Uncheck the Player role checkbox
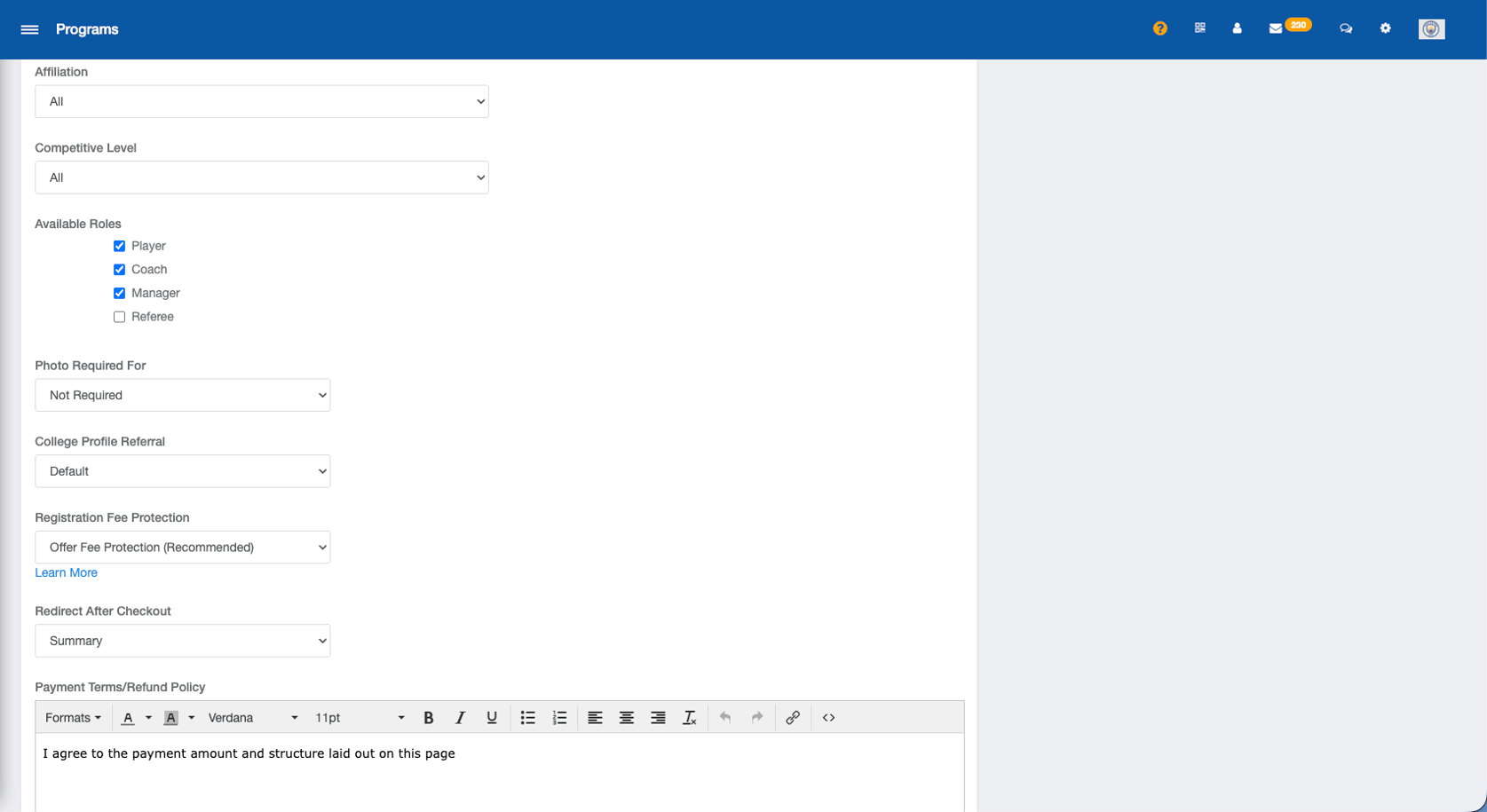Image resolution: width=1487 pixels, height=812 pixels. point(119,246)
